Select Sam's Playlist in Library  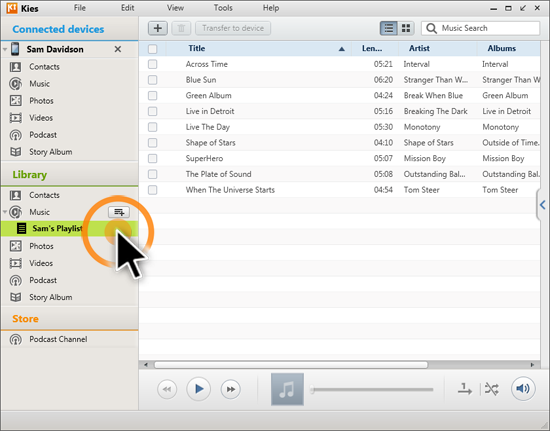coord(69,229)
